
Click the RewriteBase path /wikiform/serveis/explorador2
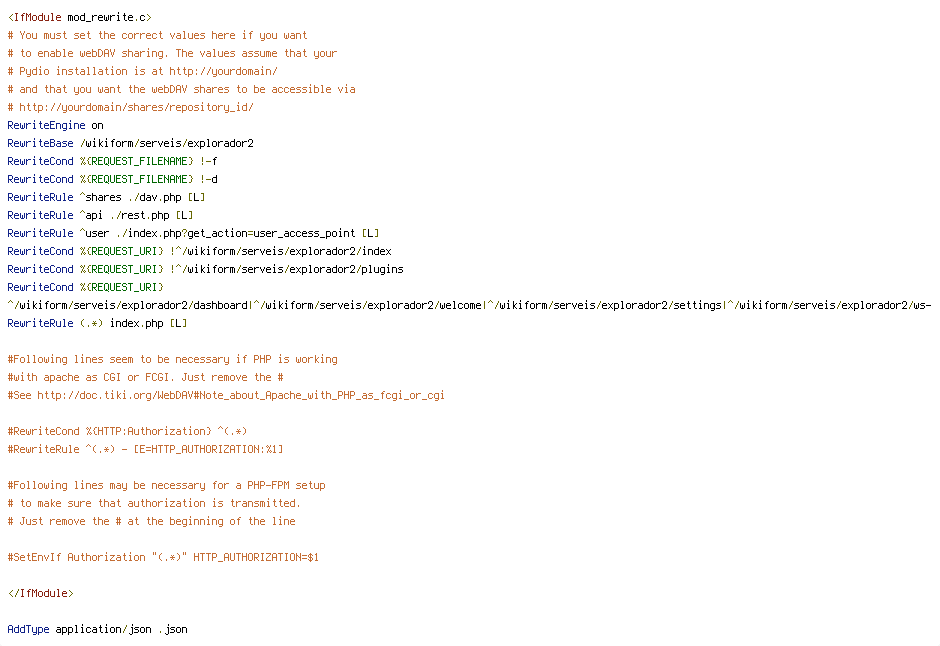point(167,143)
